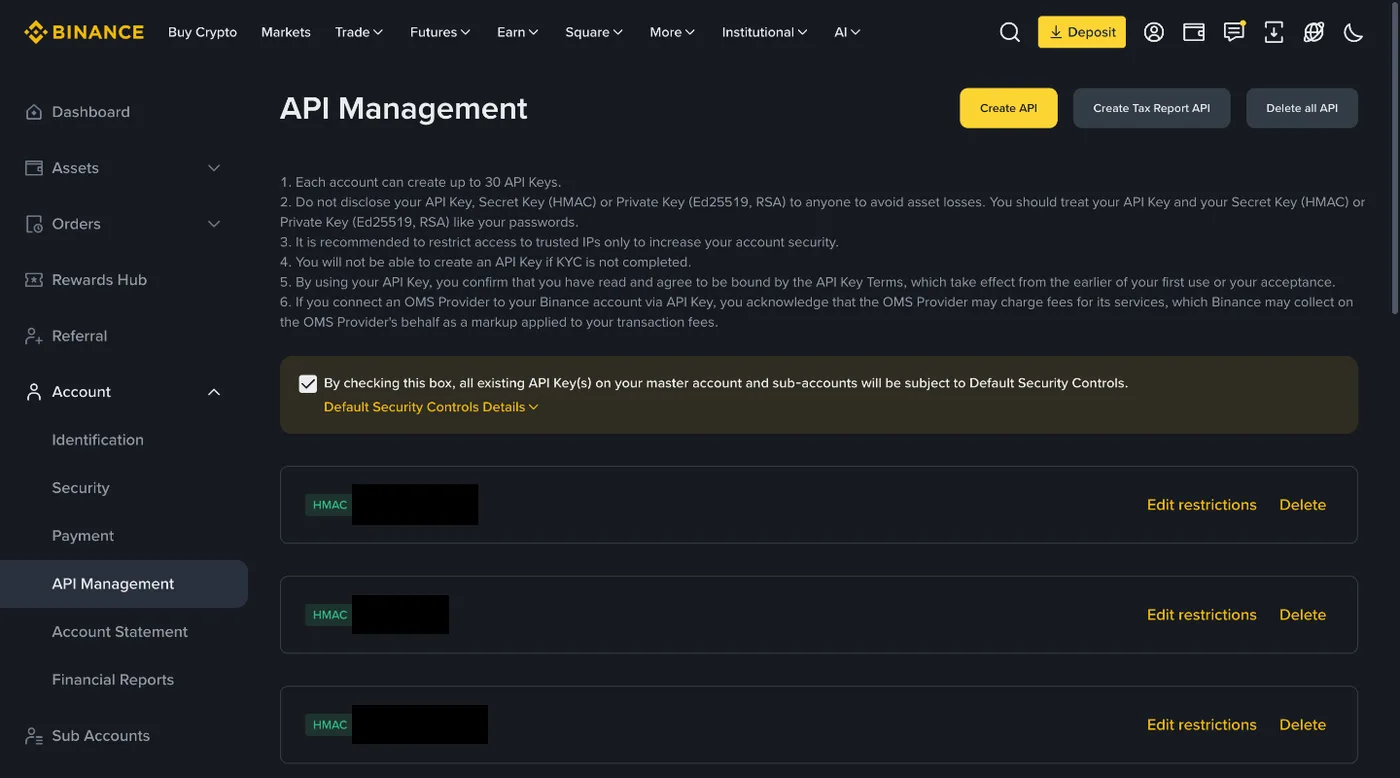1400x778 pixels.
Task: Toggle dark mode moon icon
Action: pyautogui.click(x=1354, y=32)
